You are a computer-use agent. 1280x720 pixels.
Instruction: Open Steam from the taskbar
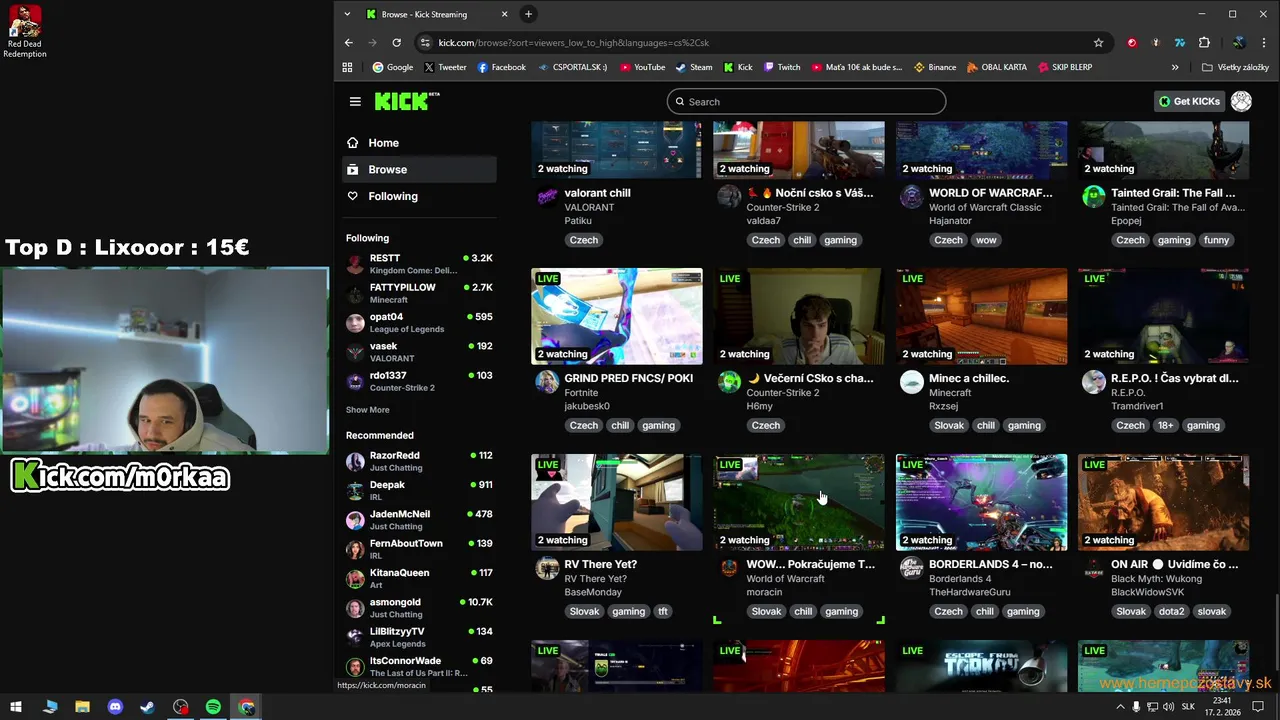point(147,707)
